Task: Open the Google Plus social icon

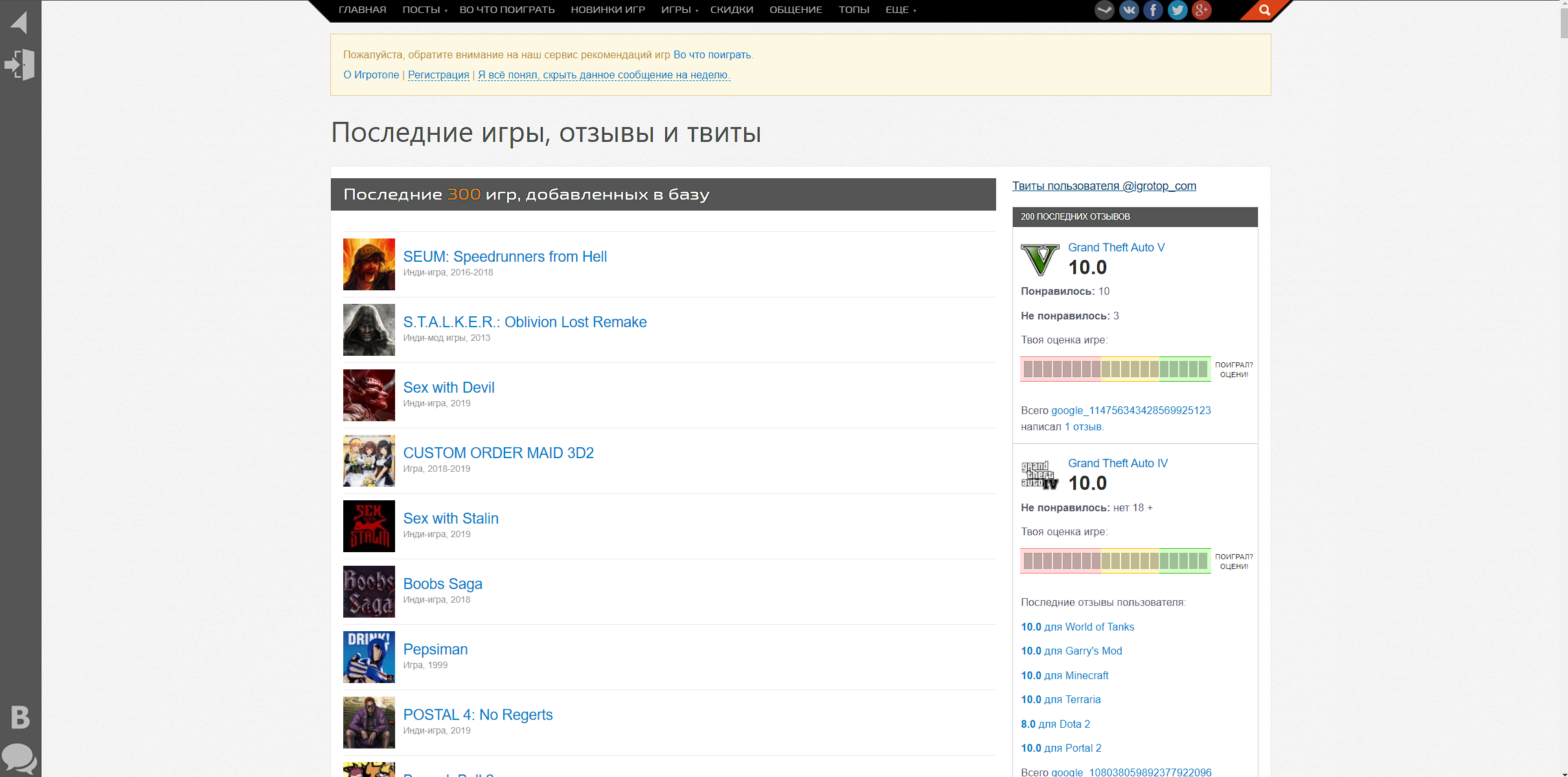Action: coord(1201,10)
